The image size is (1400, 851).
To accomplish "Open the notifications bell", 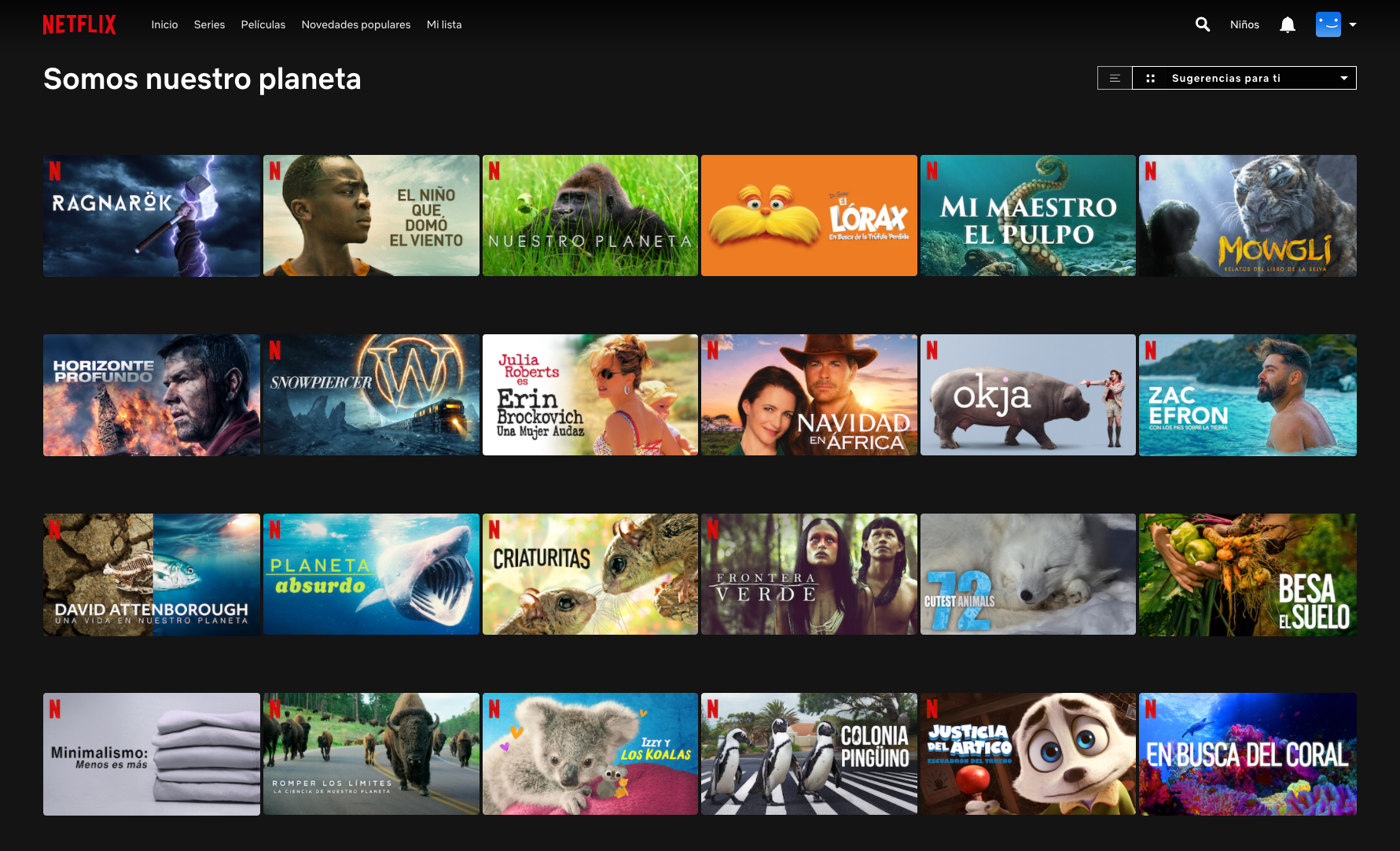I will tap(1288, 24).
